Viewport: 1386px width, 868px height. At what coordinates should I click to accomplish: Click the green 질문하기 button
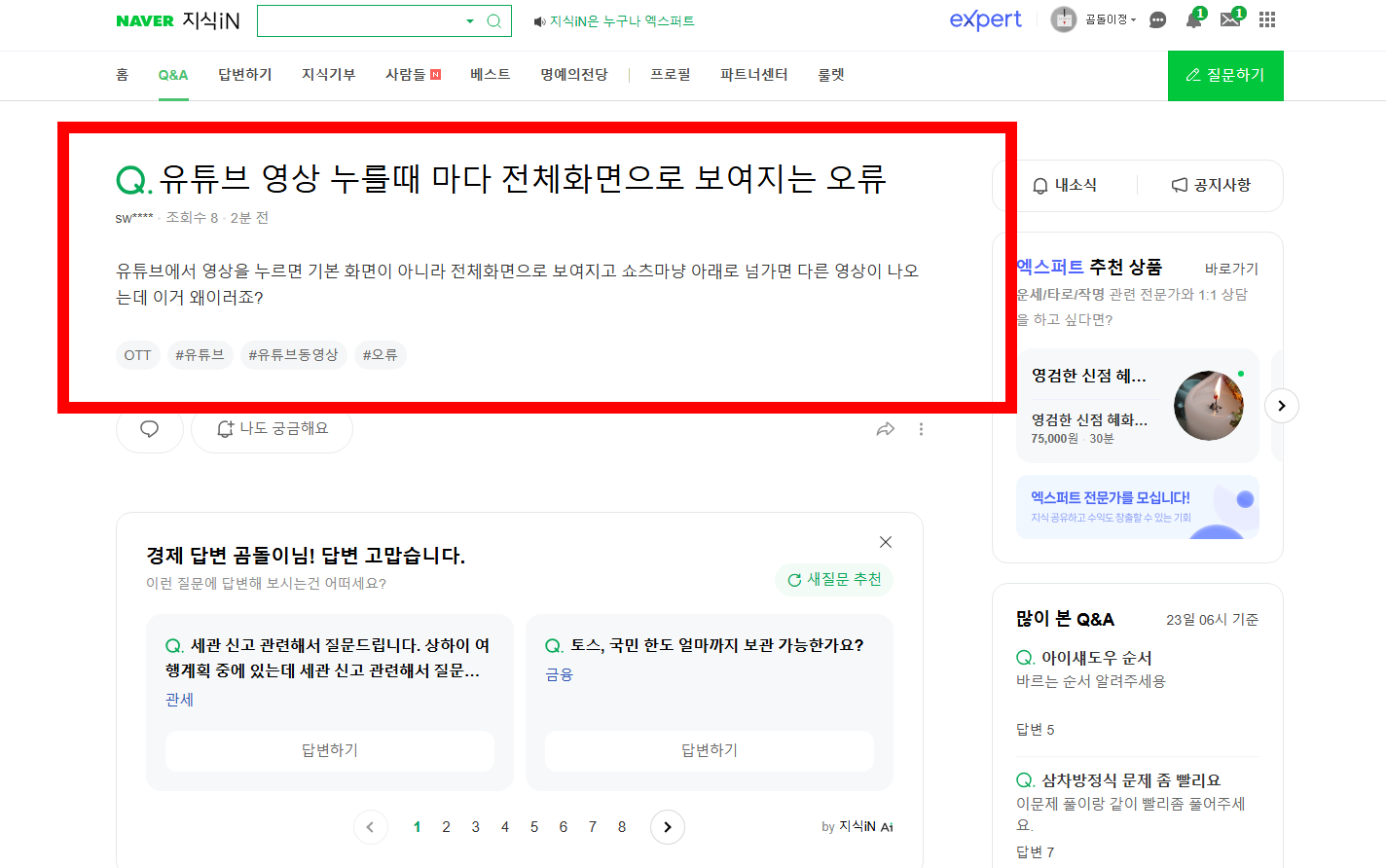pos(1225,75)
